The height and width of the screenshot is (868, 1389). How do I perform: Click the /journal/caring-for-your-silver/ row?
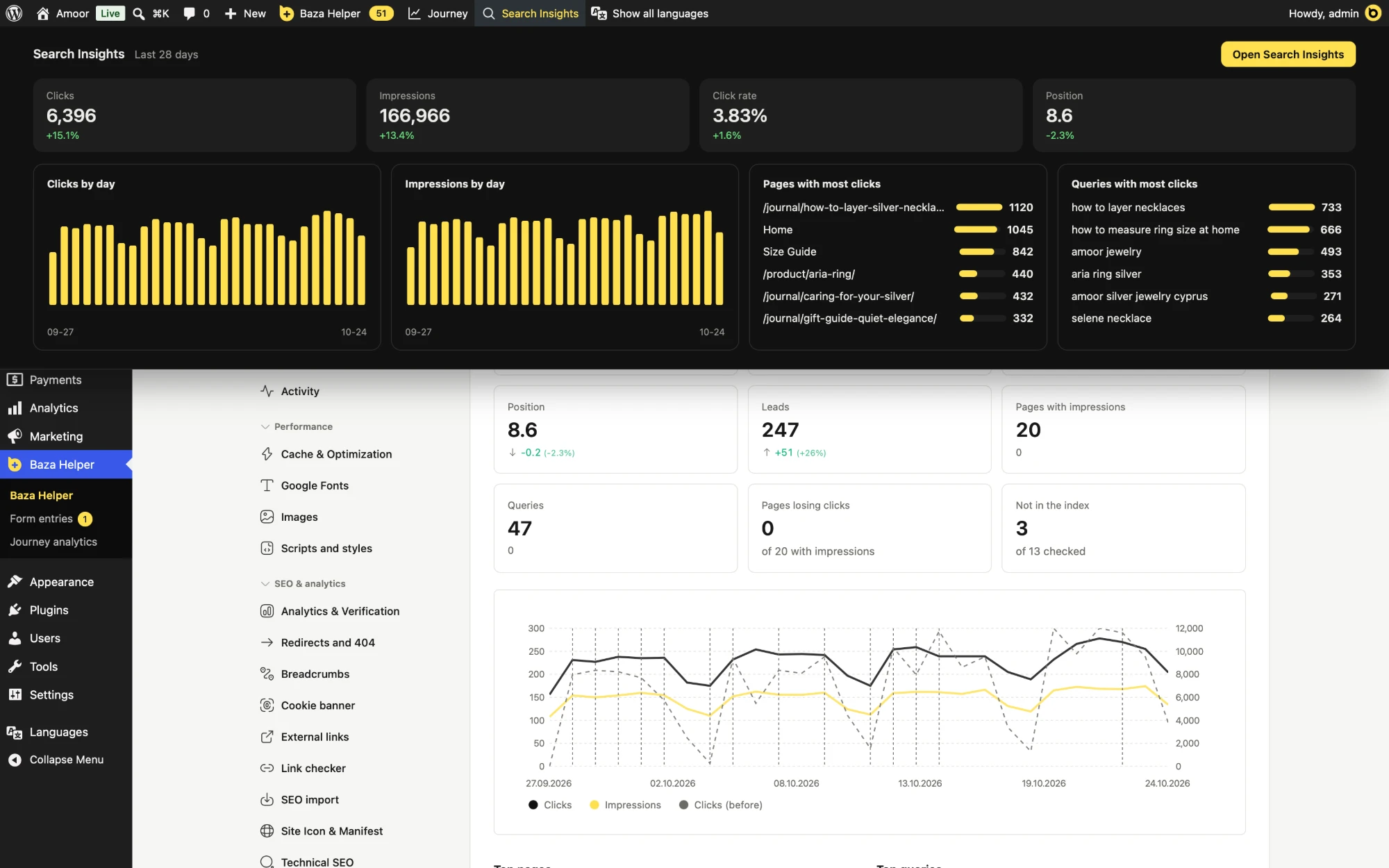pyautogui.click(x=897, y=296)
